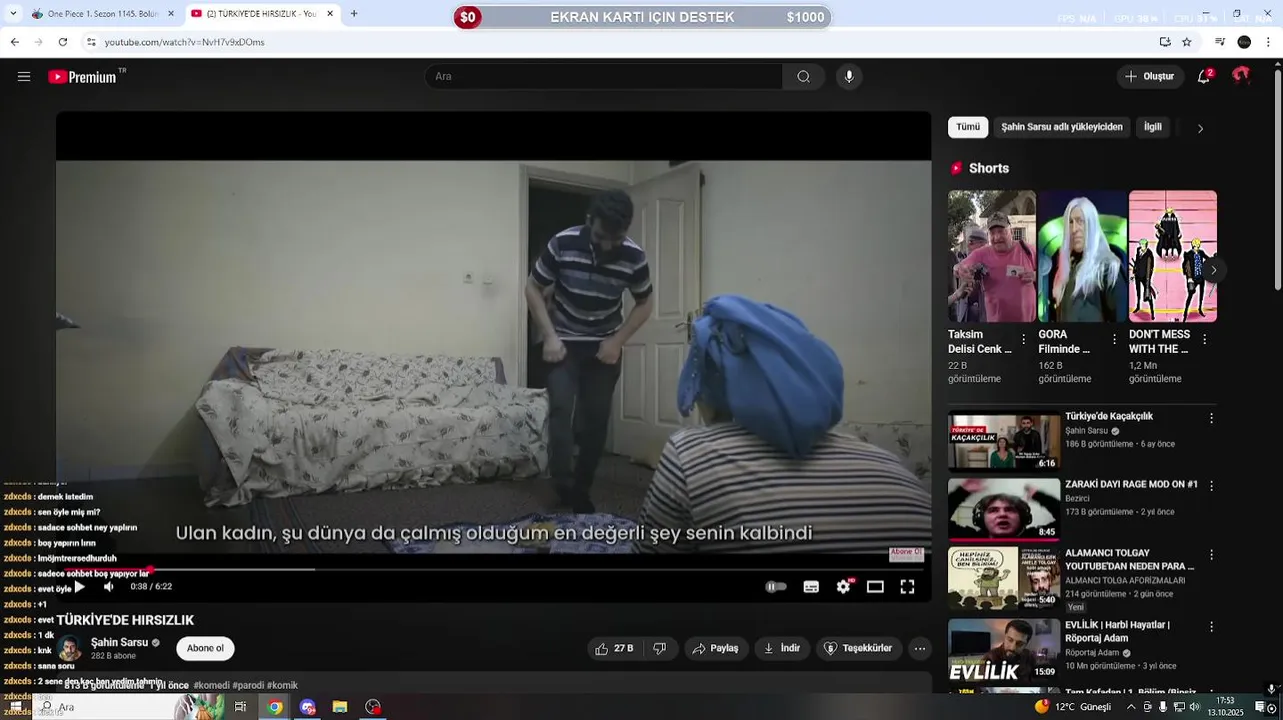Open options for EVLİLİK video
This screenshot has height=720, width=1283.
[1211, 626]
